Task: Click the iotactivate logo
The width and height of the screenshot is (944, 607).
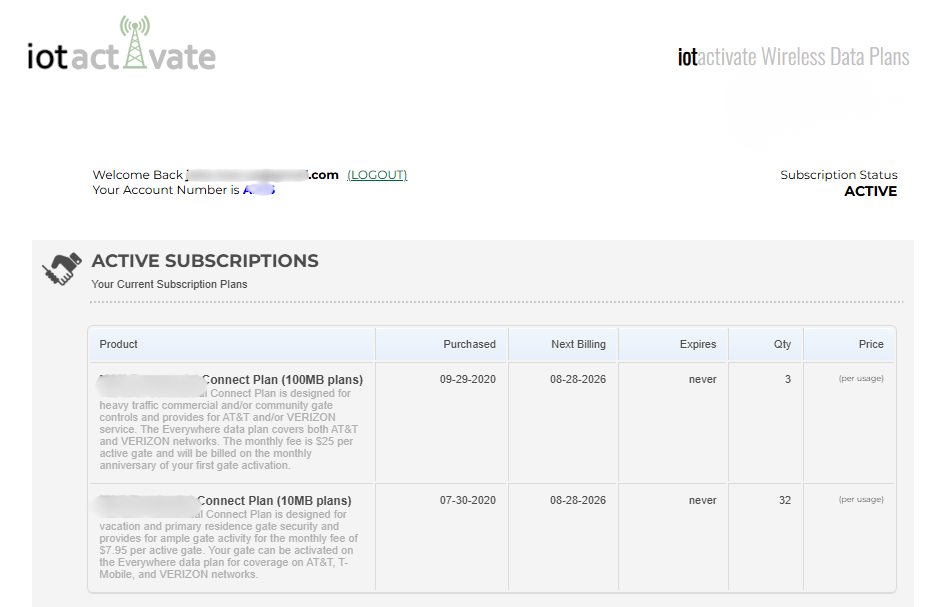Action: click(x=121, y=44)
